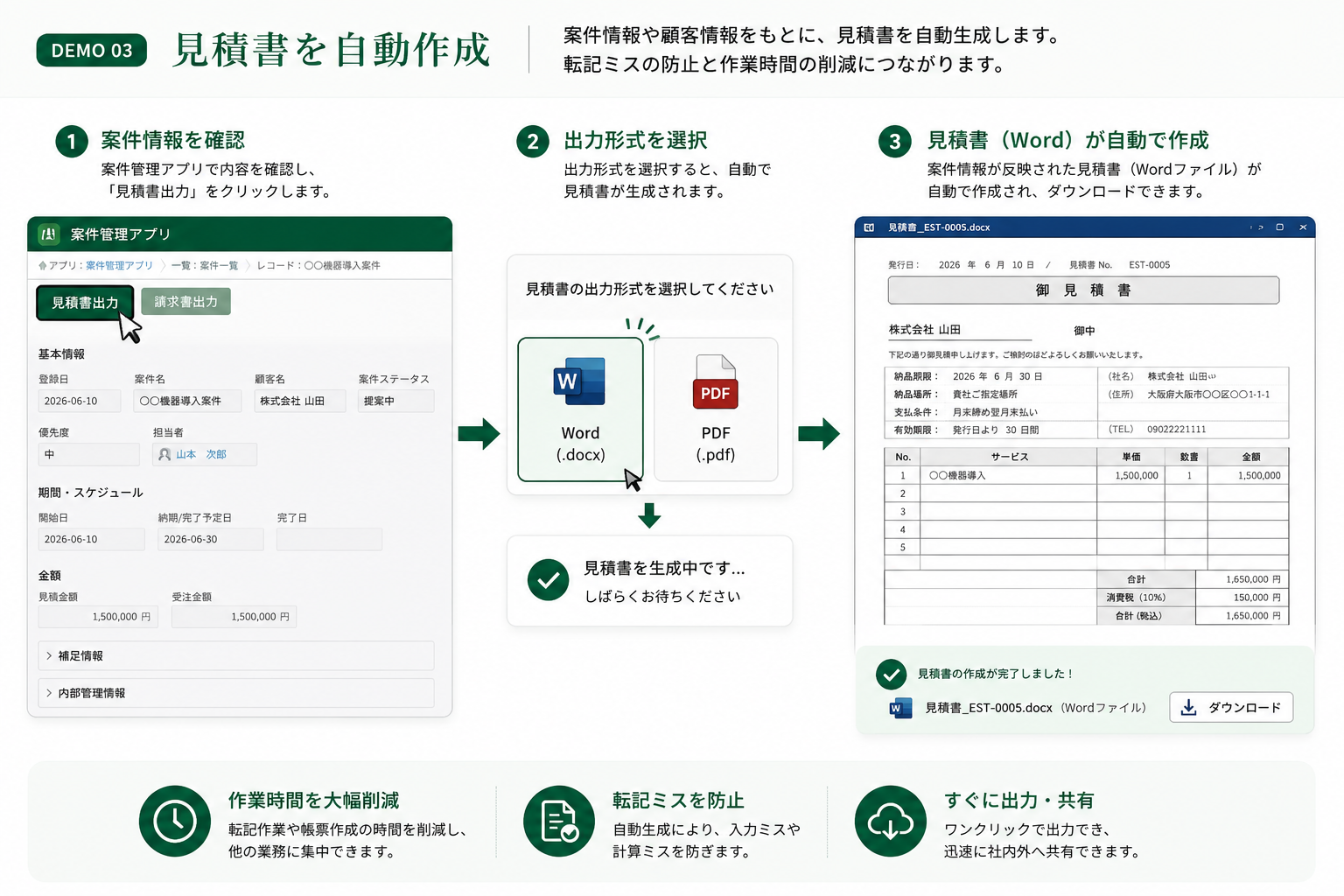Click the download arrow icon in ダウンロード button

[x=1188, y=708]
